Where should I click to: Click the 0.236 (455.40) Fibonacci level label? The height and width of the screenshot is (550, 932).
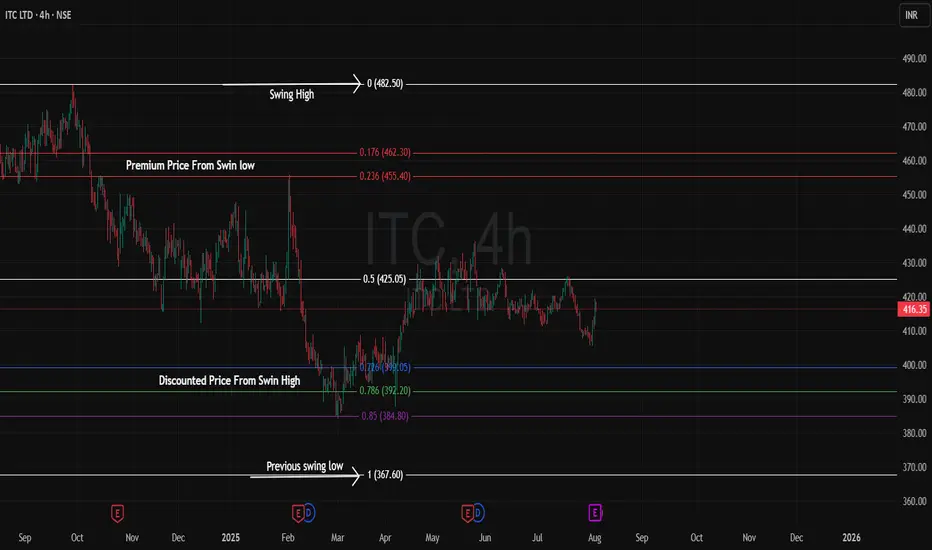point(385,176)
